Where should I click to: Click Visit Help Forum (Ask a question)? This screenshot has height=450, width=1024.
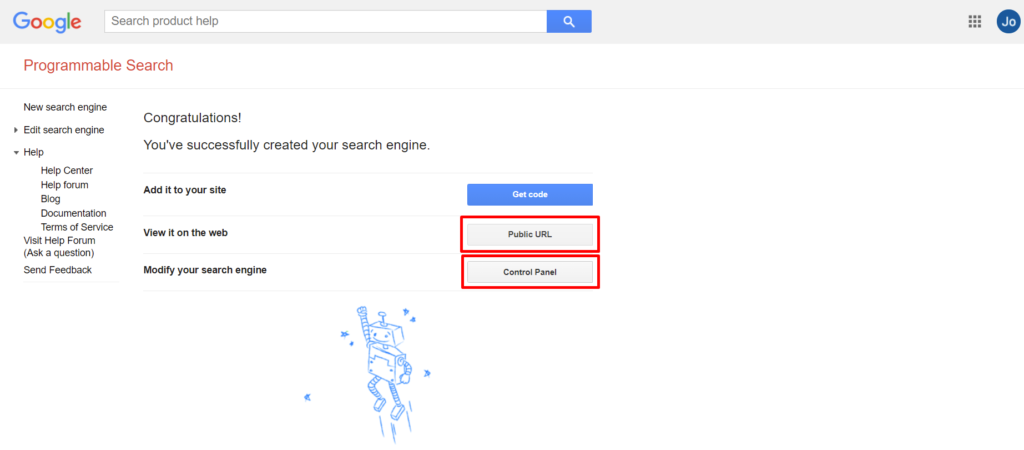59,246
